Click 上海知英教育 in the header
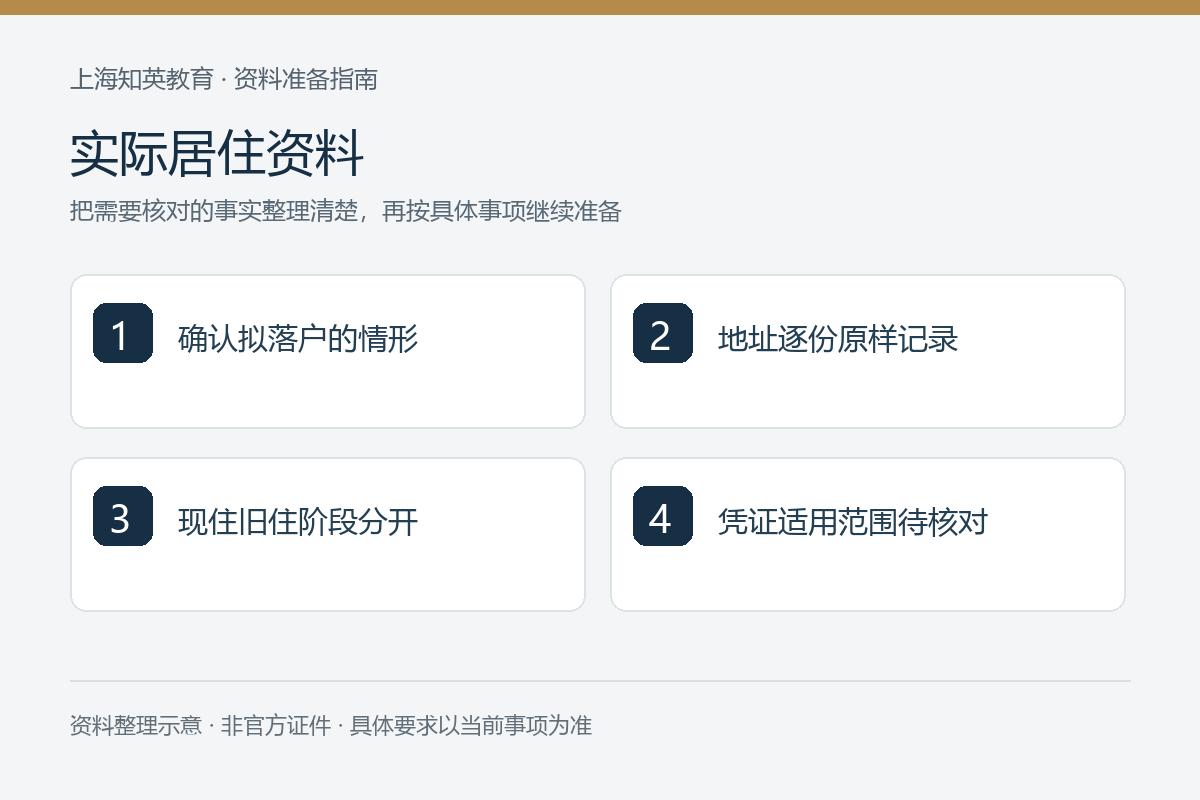The height and width of the screenshot is (800, 1200). [x=142, y=79]
